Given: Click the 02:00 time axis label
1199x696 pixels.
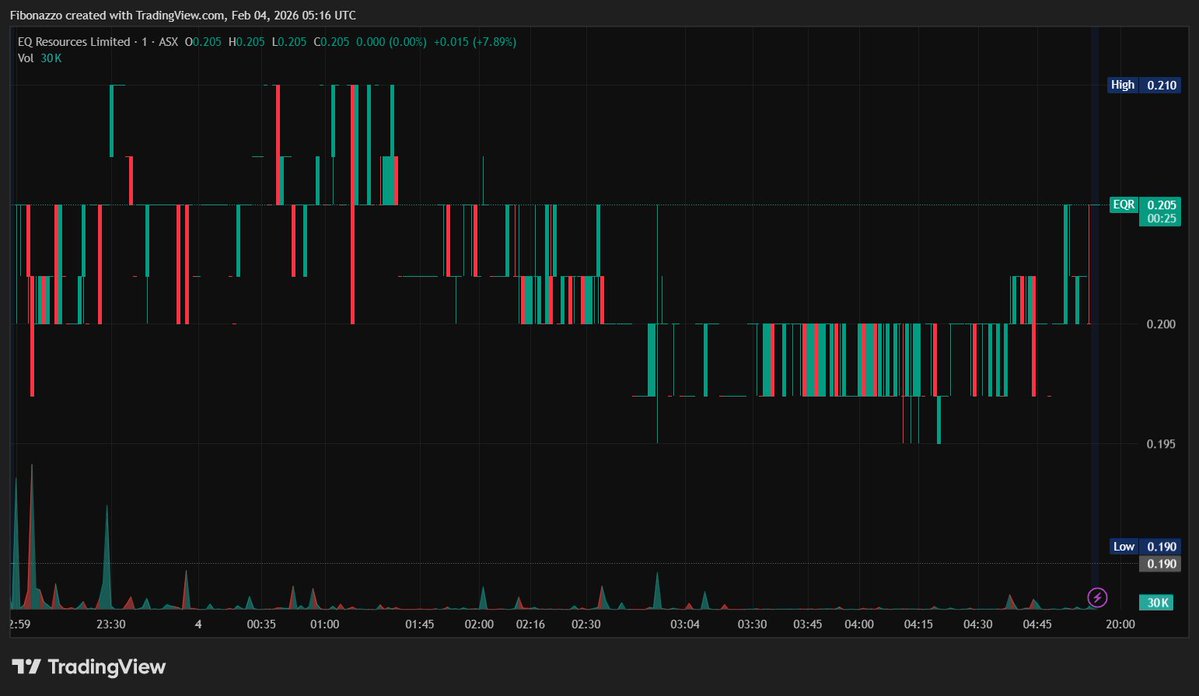Looking at the screenshot, I should [479, 624].
